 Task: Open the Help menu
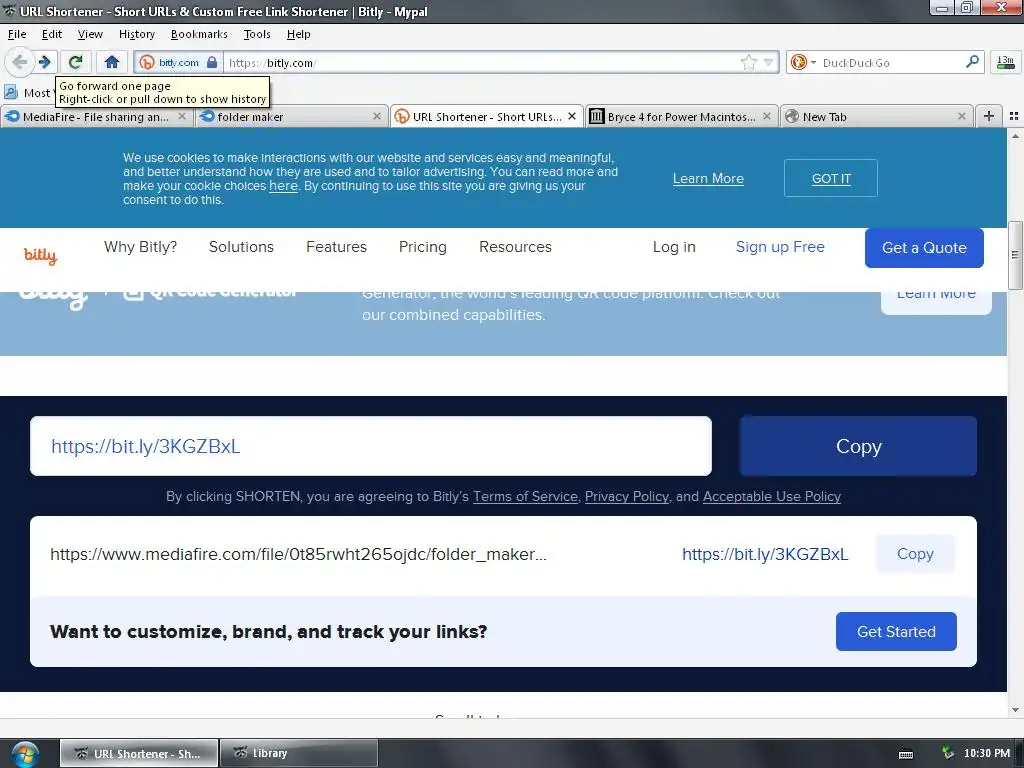click(x=298, y=34)
